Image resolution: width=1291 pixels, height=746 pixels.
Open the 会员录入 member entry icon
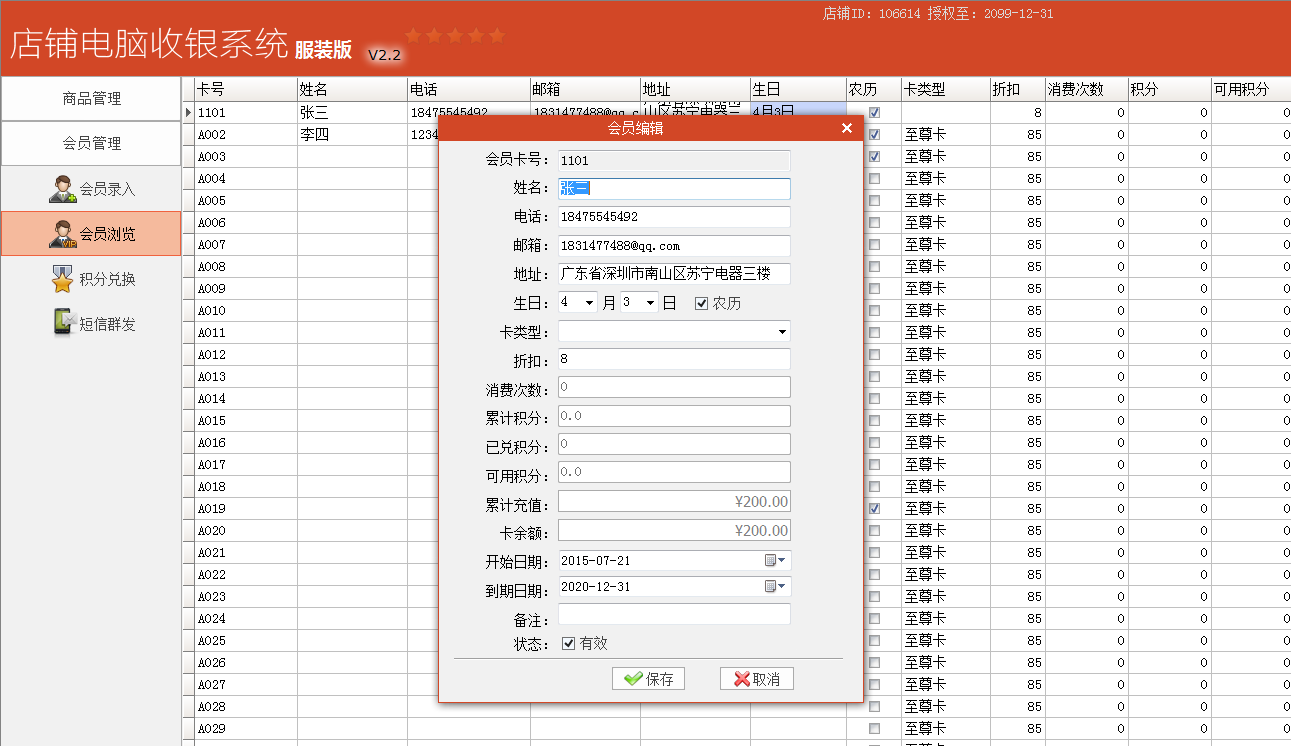(91, 188)
